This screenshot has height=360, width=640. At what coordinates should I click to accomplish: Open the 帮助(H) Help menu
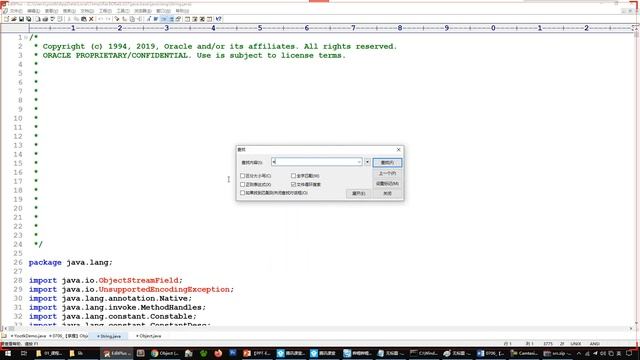point(182,11)
